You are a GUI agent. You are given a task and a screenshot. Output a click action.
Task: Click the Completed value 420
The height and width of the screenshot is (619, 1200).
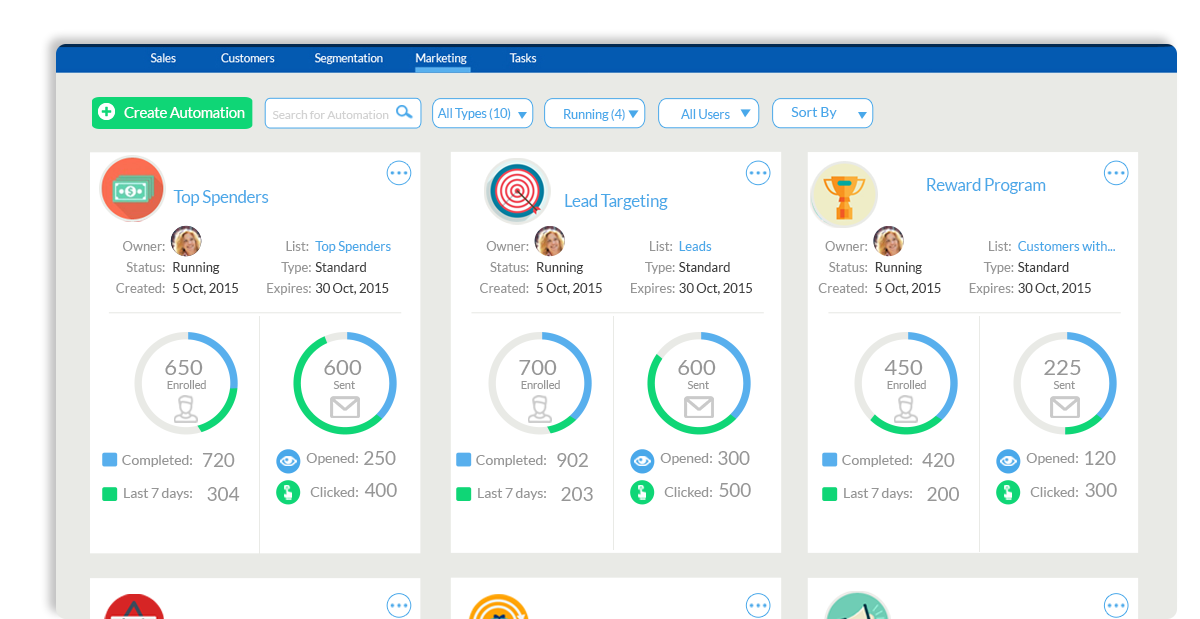pyautogui.click(x=938, y=461)
